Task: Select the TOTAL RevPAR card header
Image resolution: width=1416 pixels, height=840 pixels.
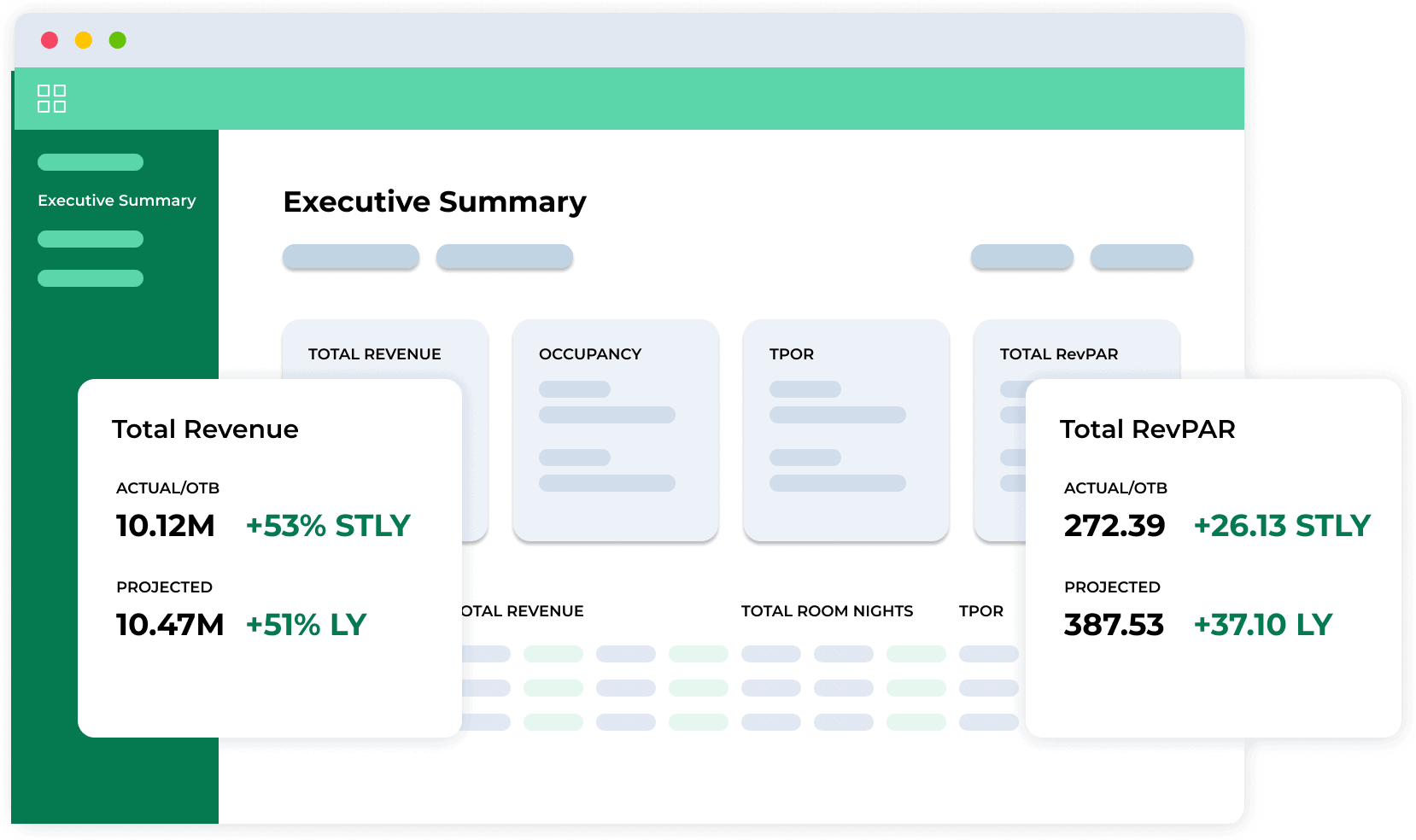Action: [1059, 354]
